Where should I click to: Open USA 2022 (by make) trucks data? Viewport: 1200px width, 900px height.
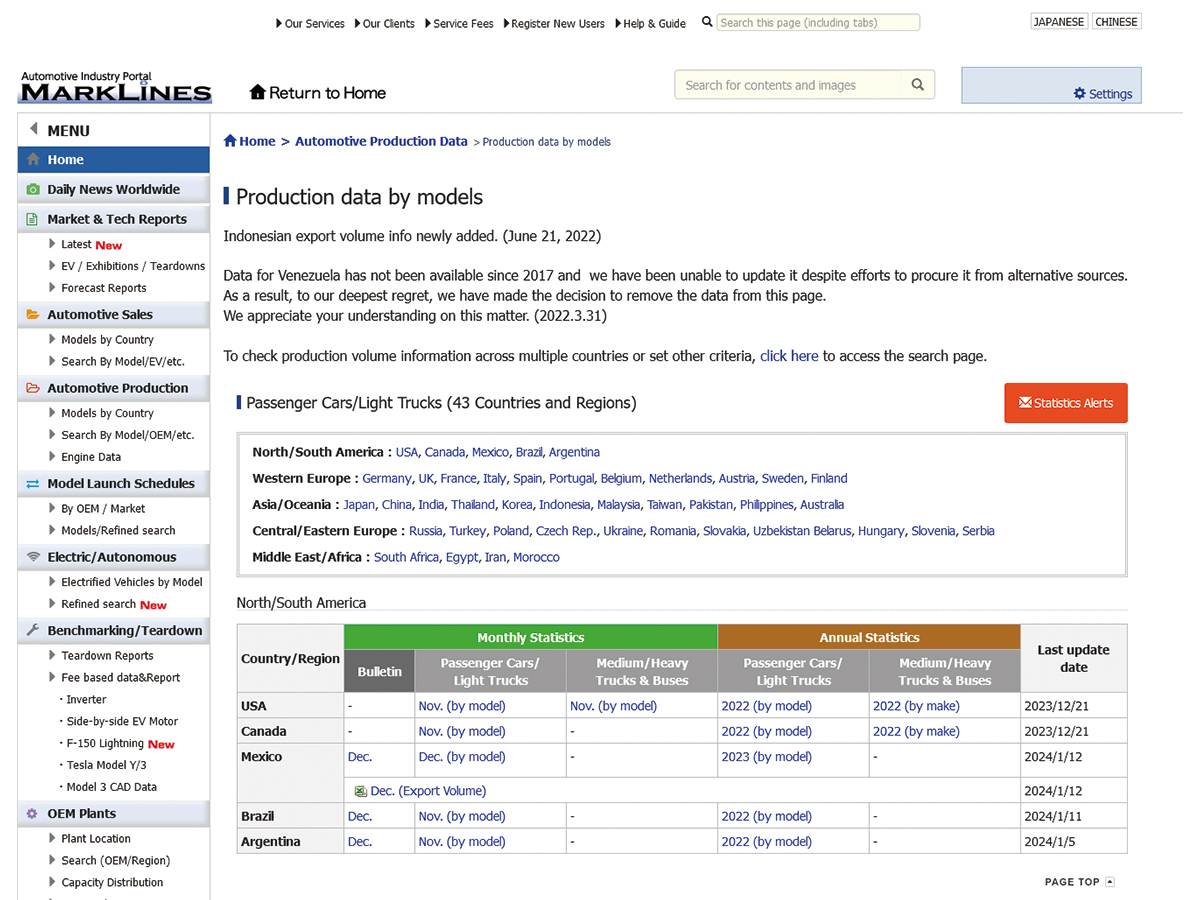[x=916, y=706]
